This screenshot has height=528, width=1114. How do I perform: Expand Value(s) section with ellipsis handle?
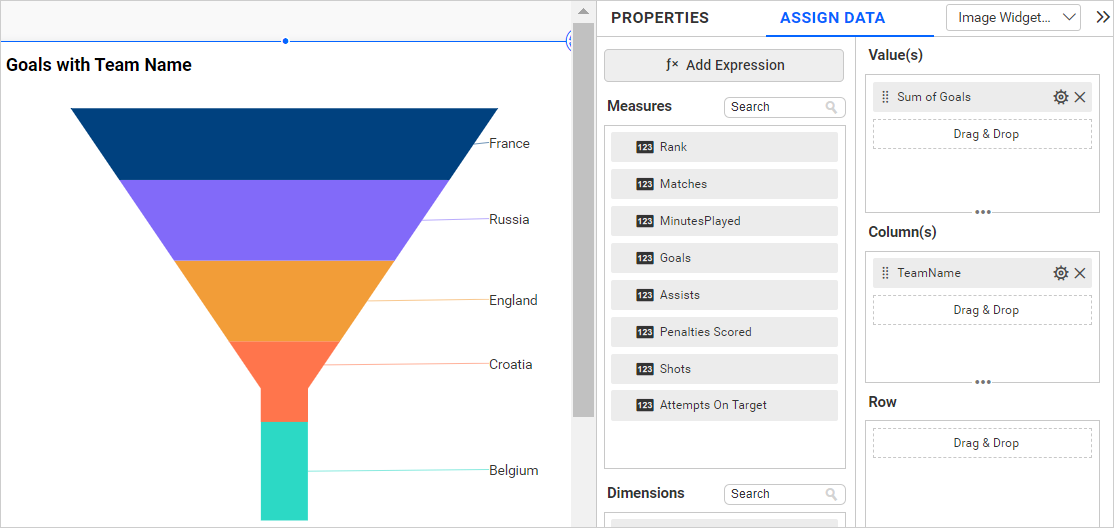[x=983, y=212]
